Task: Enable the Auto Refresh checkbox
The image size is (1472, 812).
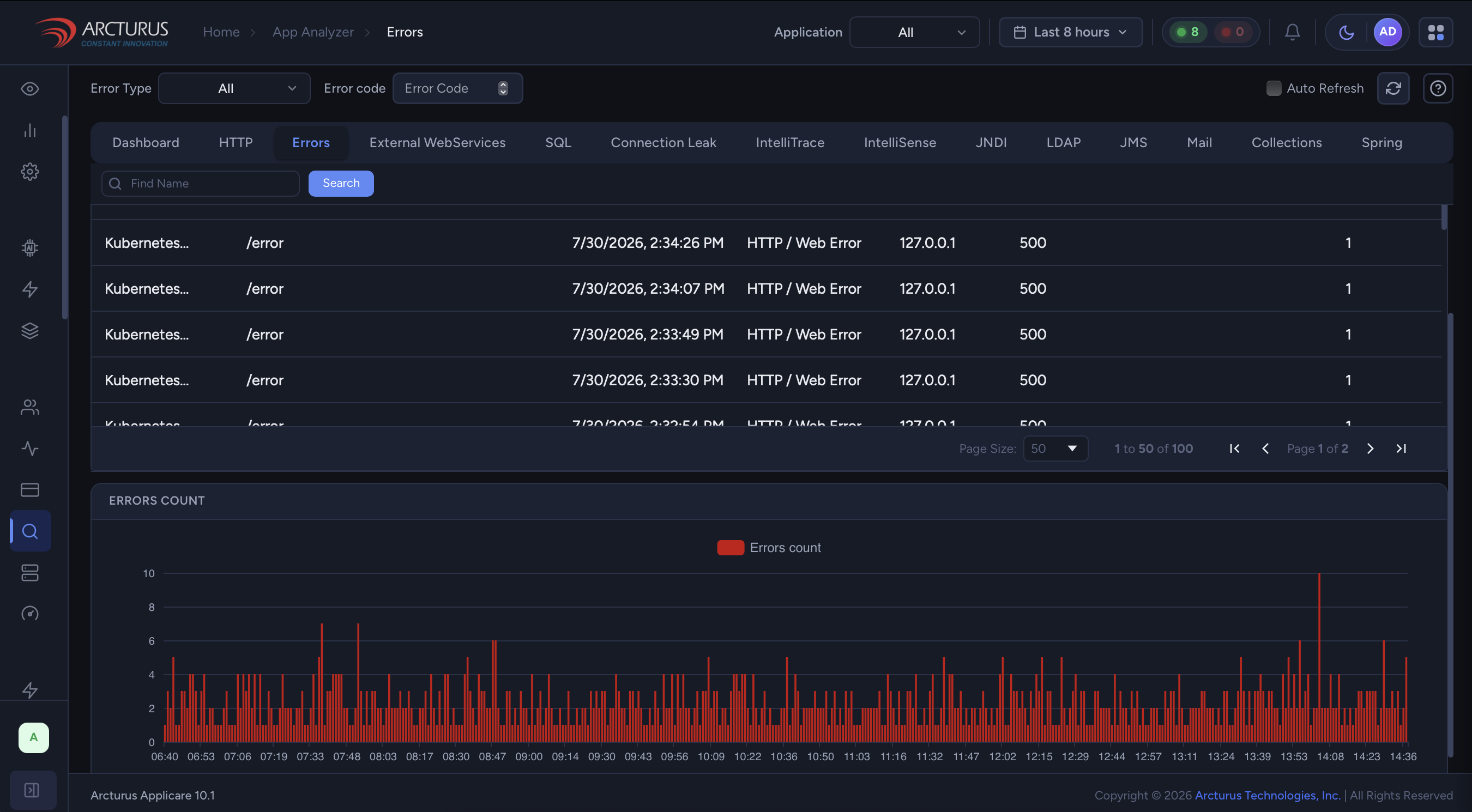Action: [x=1274, y=88]
